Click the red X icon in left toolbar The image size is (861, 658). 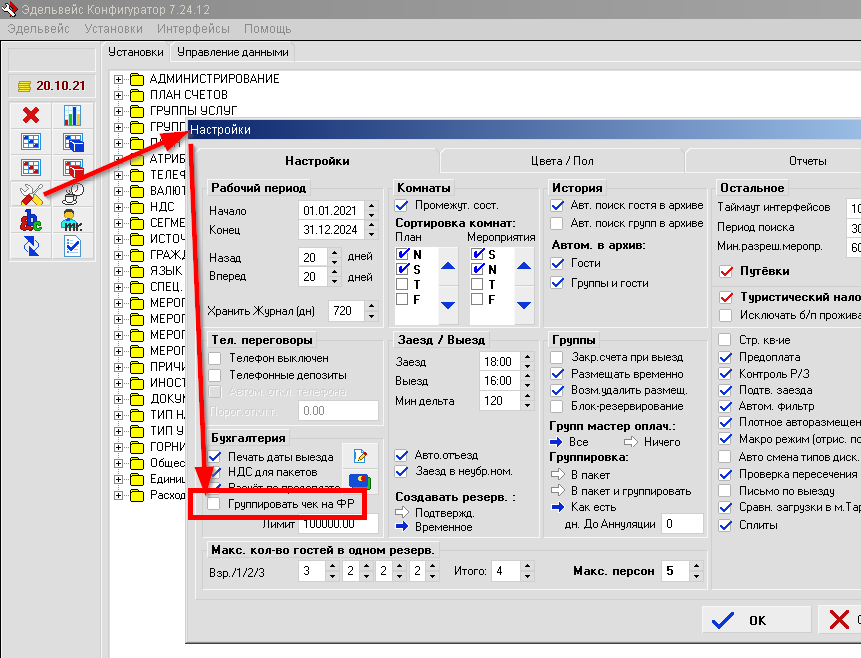click(31, 116)
